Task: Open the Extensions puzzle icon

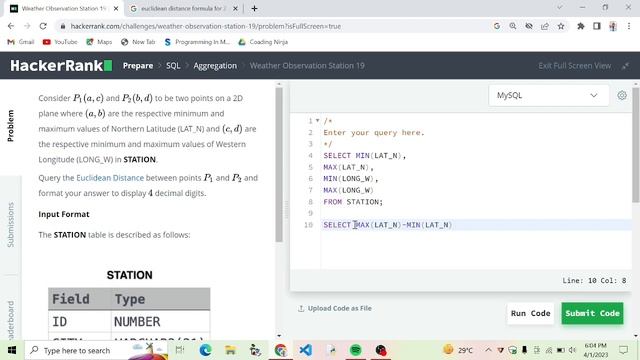Action: click(x=580, y=26)
